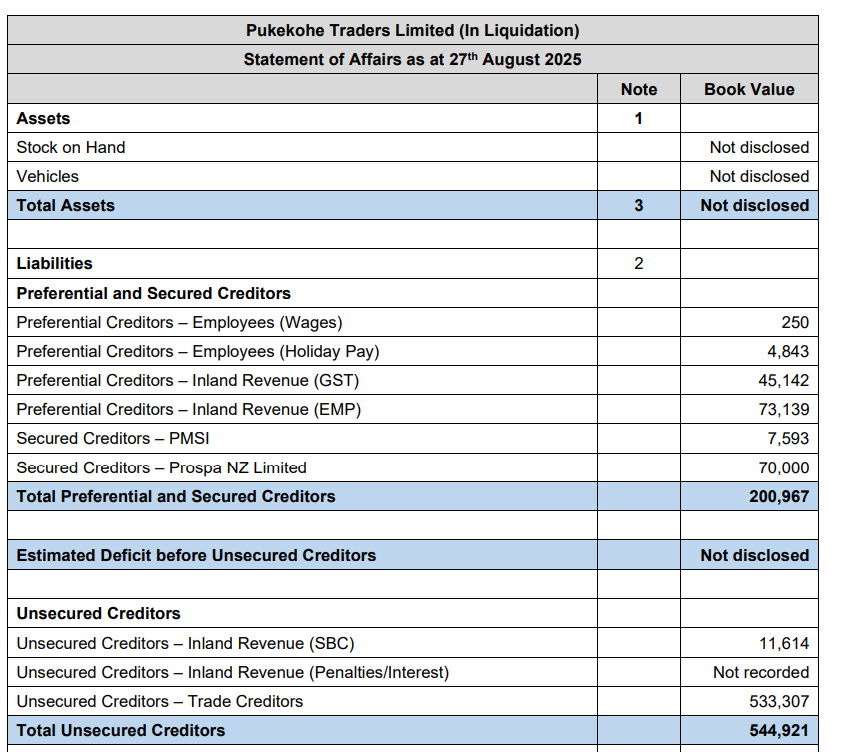This screenshot has height=752, width=845.
Task: Select the Book Value column header
Action: click(749, 89)
